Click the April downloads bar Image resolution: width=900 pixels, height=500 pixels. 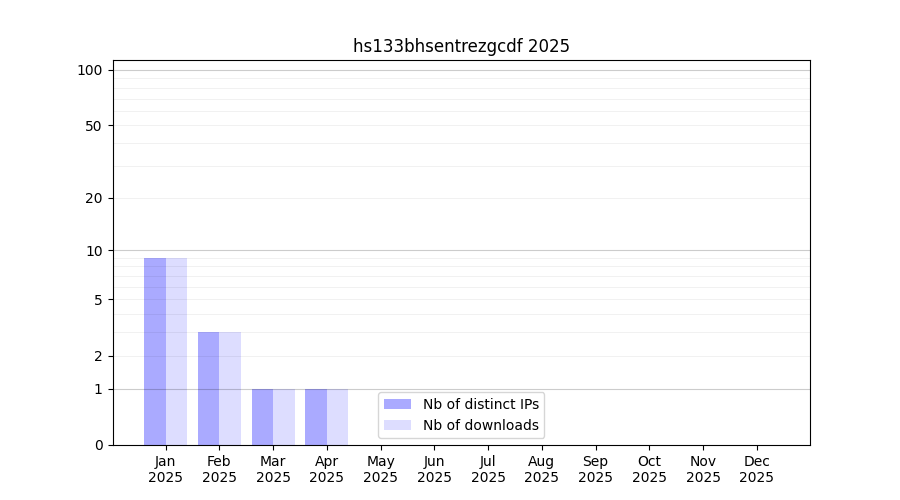coord(337,417)
